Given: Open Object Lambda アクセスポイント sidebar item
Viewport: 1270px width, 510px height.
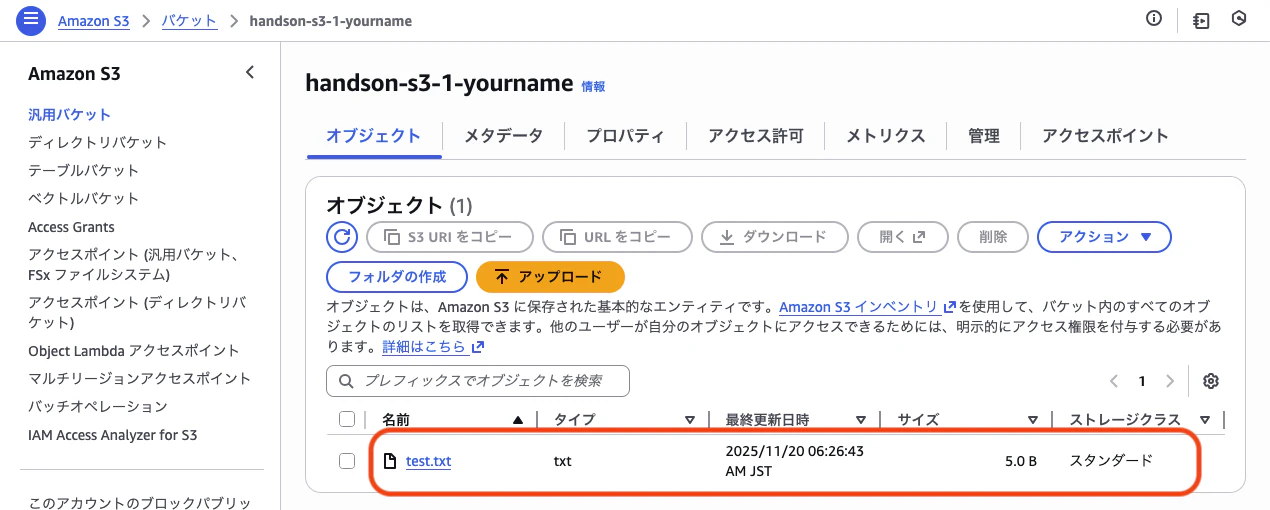Looking at the screenshot, I should 134,350.
